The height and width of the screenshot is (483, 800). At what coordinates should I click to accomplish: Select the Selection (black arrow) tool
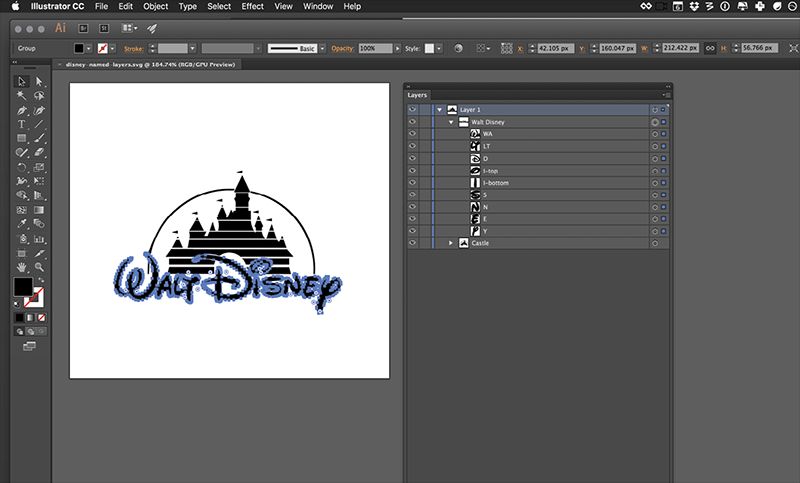[21, 82]
